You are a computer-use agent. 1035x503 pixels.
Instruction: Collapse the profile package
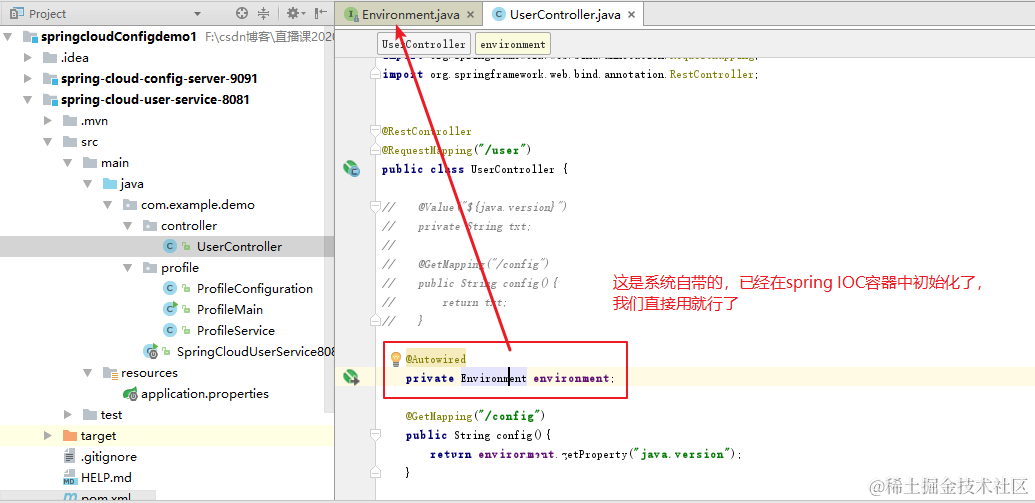coord(127,268)
